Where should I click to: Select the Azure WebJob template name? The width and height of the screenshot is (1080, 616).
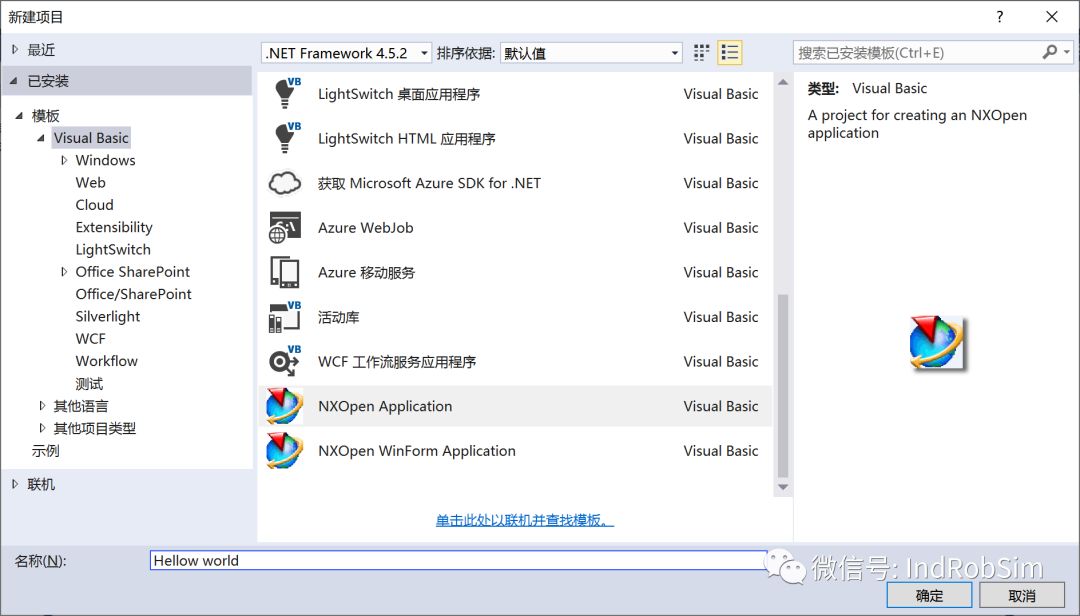tap(366, 227)
